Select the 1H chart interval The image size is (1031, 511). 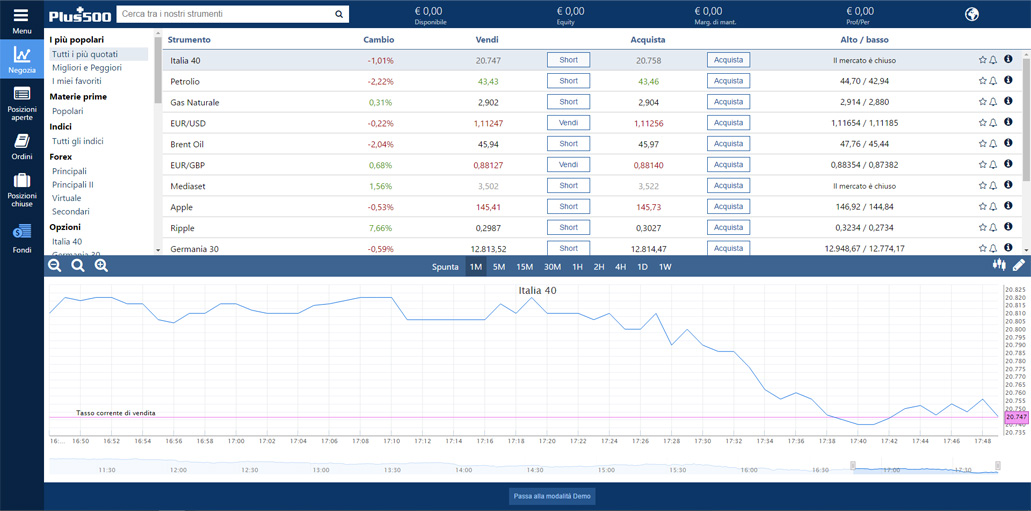pos(577,267)
